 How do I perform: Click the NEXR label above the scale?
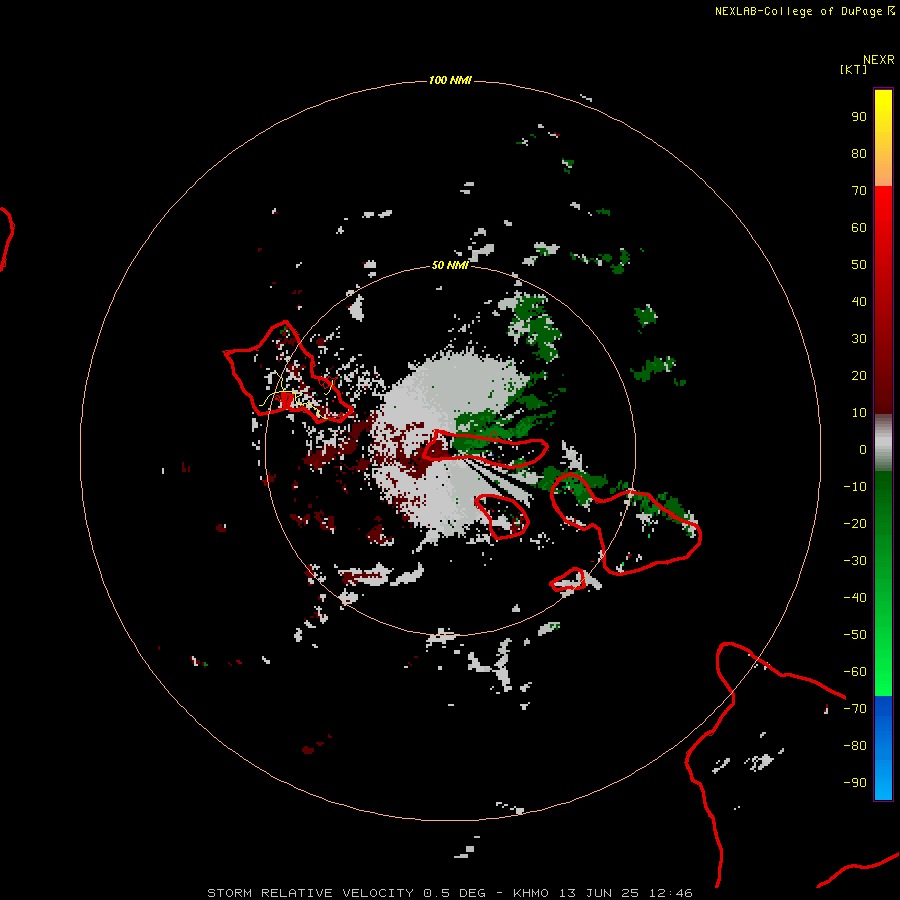click(879, 60)
